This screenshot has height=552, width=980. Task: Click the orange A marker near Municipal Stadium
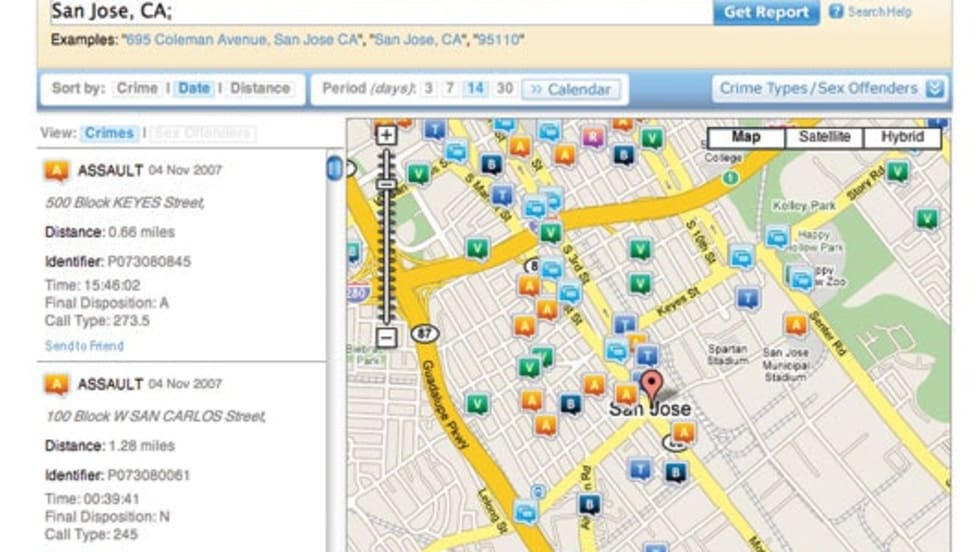click(x=795, y=325)
